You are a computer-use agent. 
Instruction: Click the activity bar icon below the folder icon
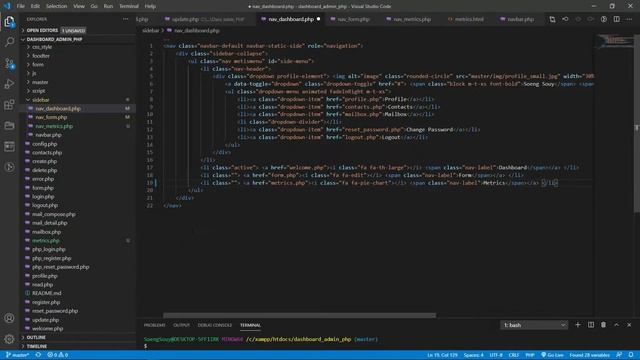tap(9, 147)
